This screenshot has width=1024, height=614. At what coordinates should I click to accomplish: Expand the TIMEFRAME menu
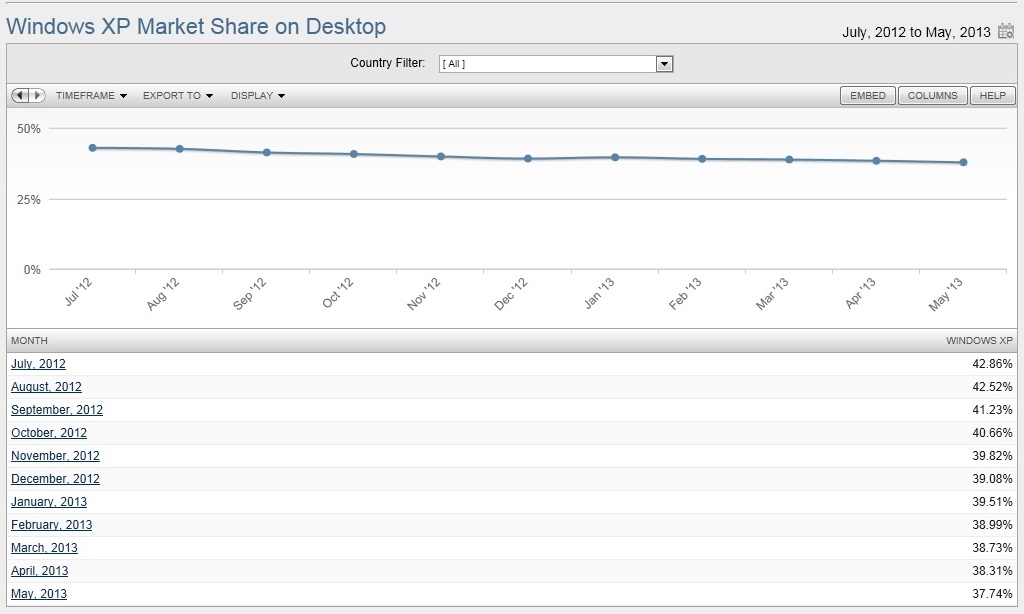pos(91,96)
